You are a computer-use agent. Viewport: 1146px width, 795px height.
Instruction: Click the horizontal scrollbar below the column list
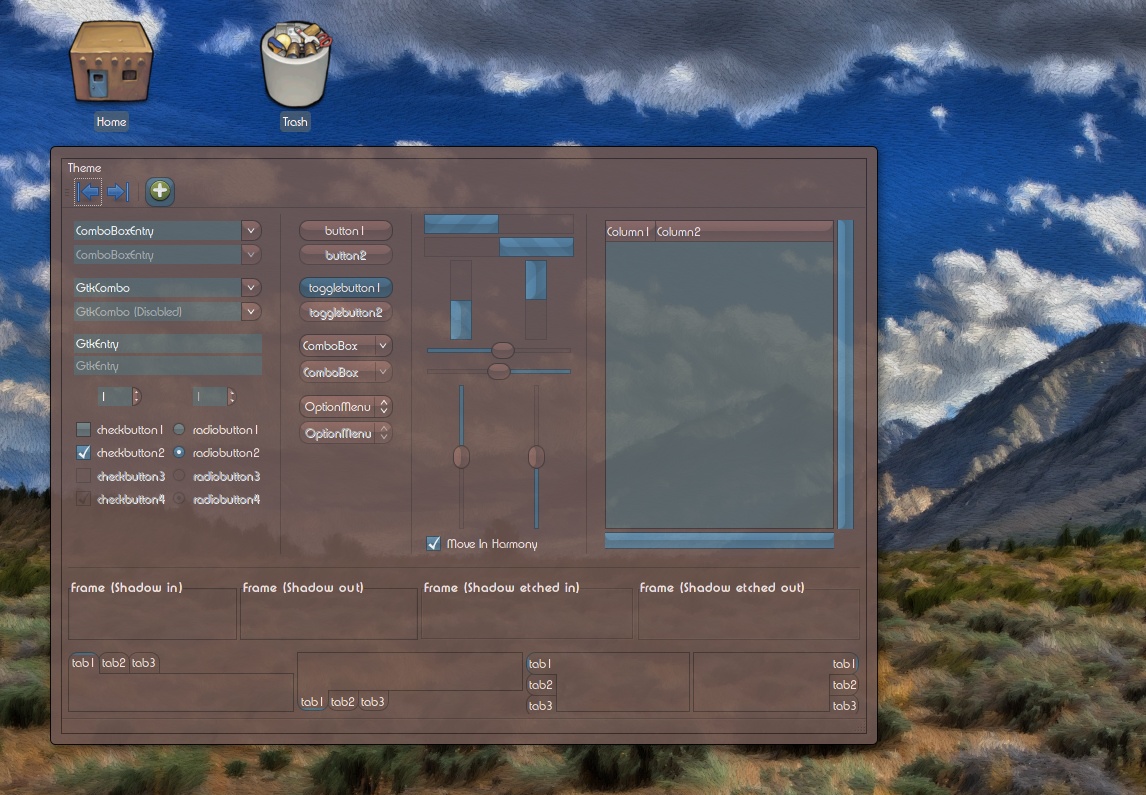click(719, 541)
